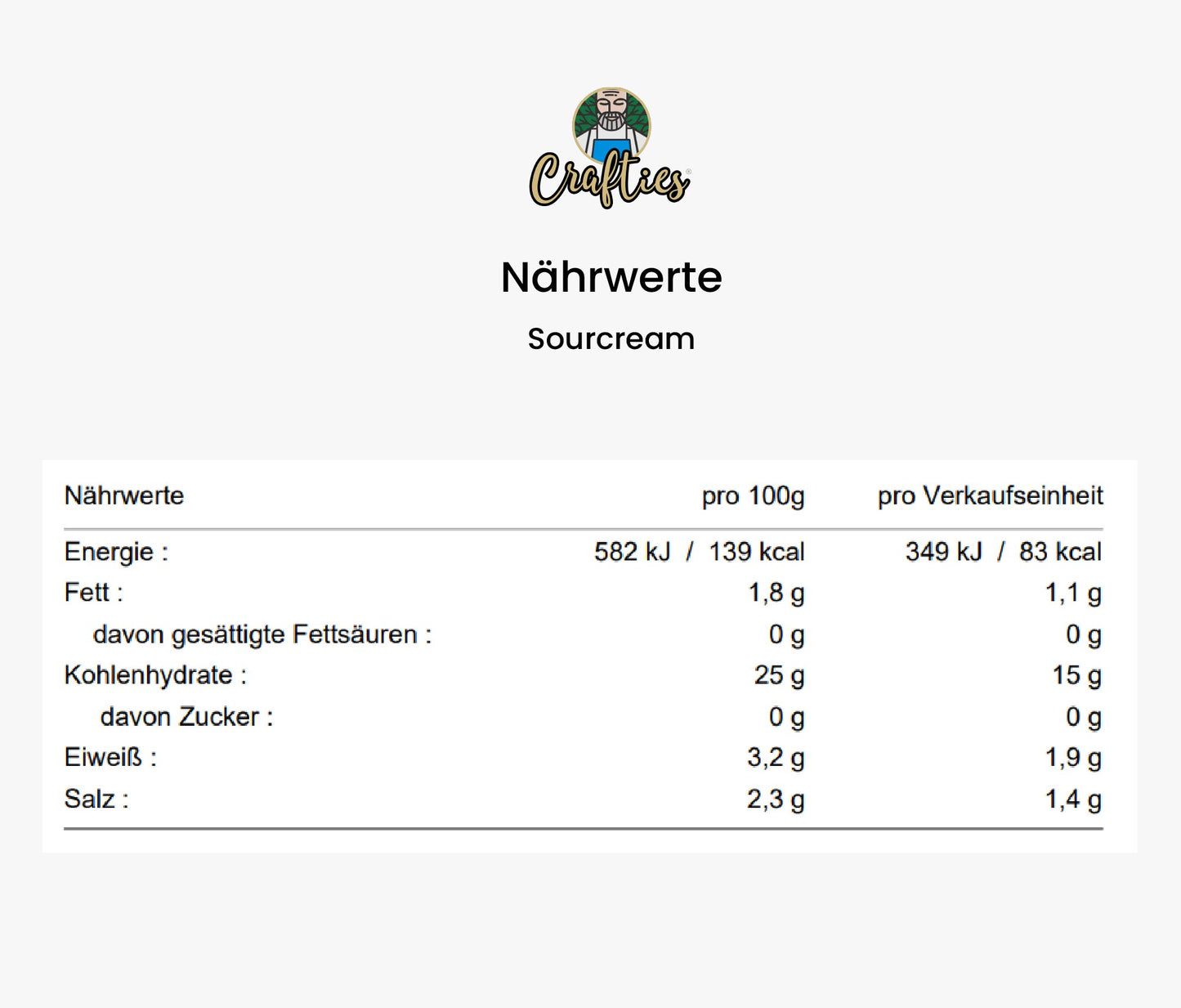Click the 2,3 g salt value
Viewport: 1181px width, 1008px height.
[775, 799]
